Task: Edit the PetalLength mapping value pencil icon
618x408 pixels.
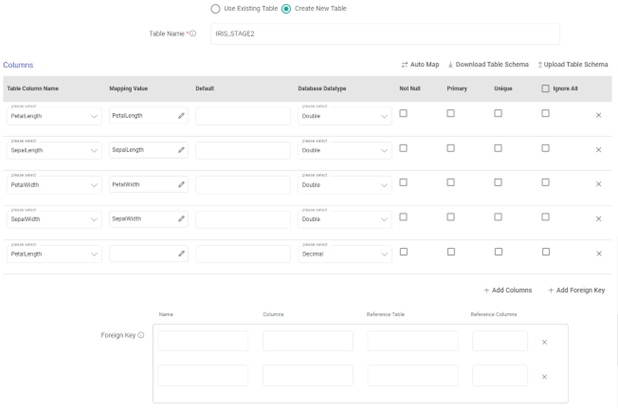Action: pos(181,116)
